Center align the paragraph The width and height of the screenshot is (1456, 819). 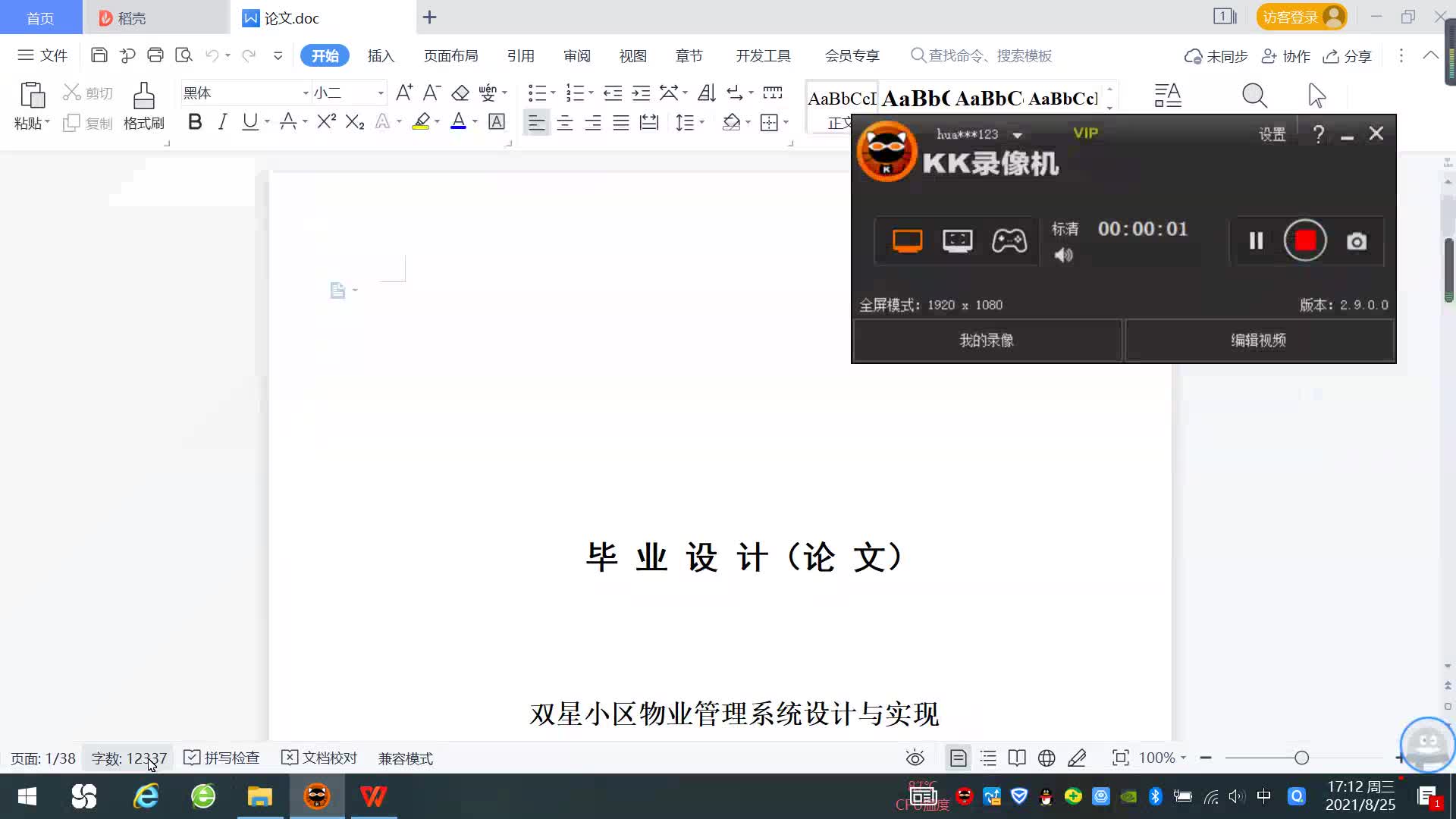(564, 123)
